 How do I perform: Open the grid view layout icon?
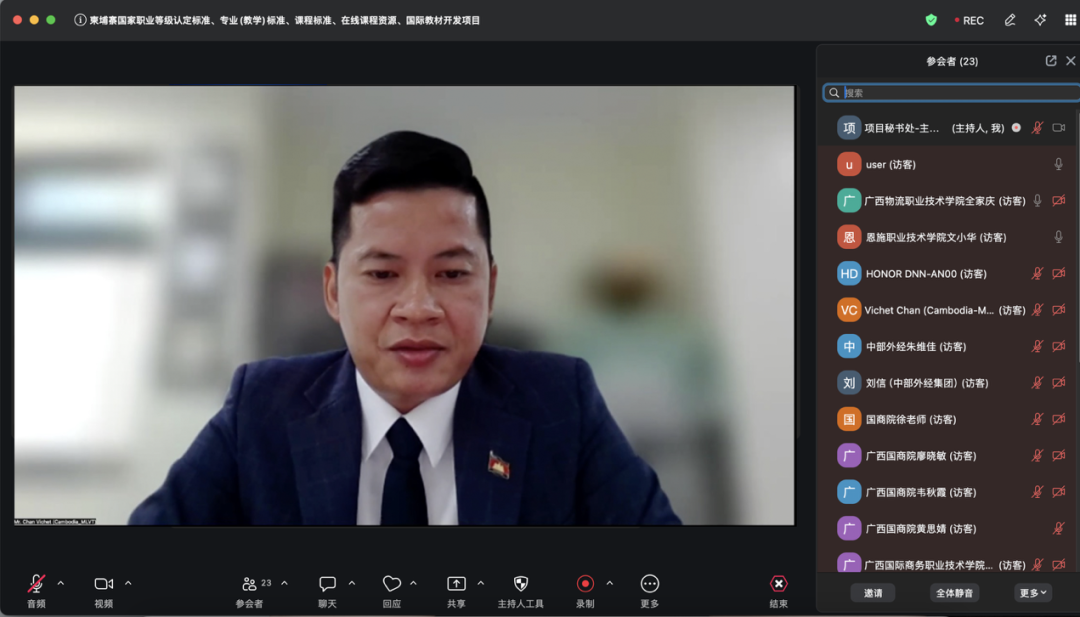click(1070, 20)
